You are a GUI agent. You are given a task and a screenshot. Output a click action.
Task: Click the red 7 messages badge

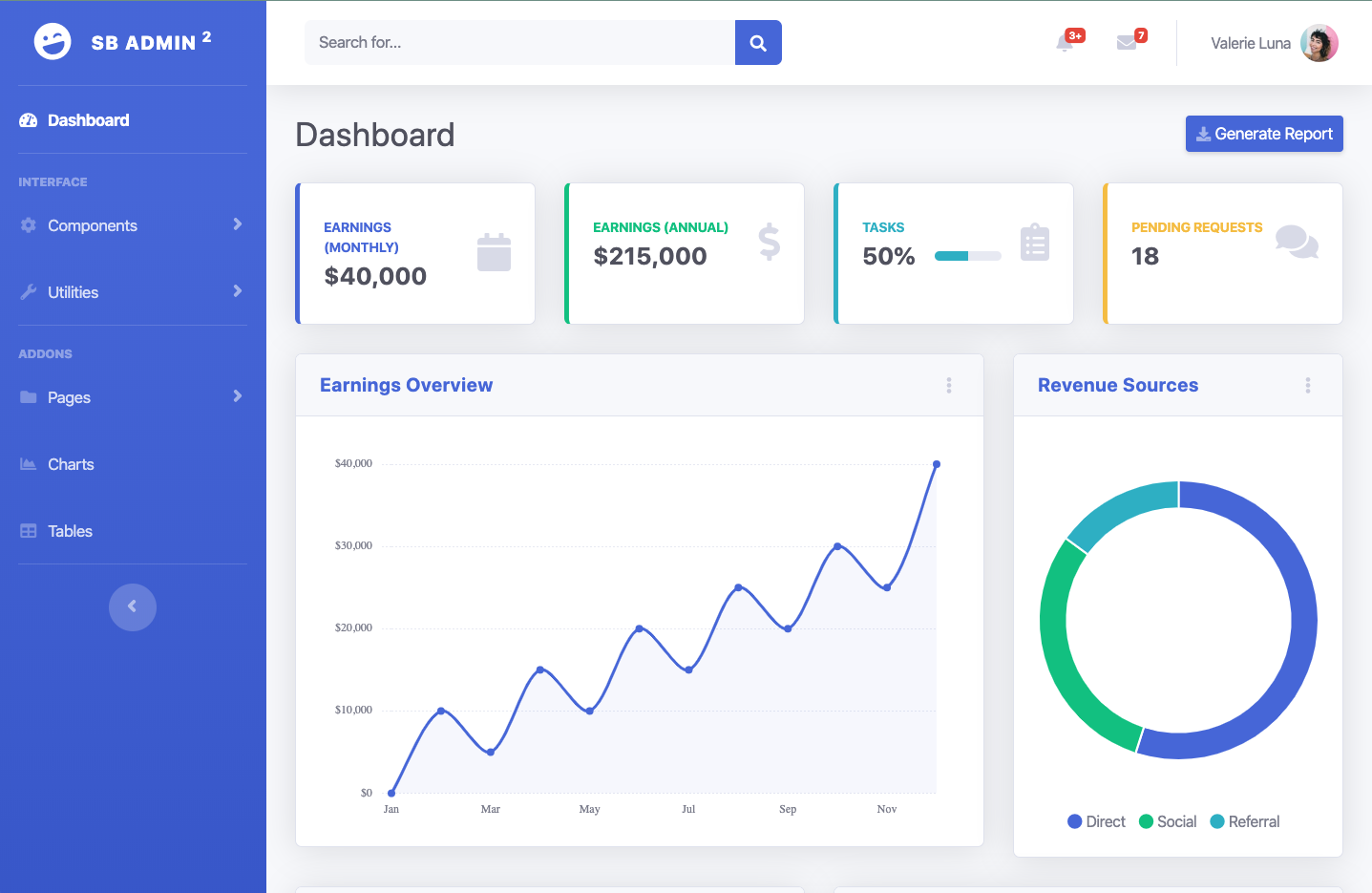pos(1141,35)
